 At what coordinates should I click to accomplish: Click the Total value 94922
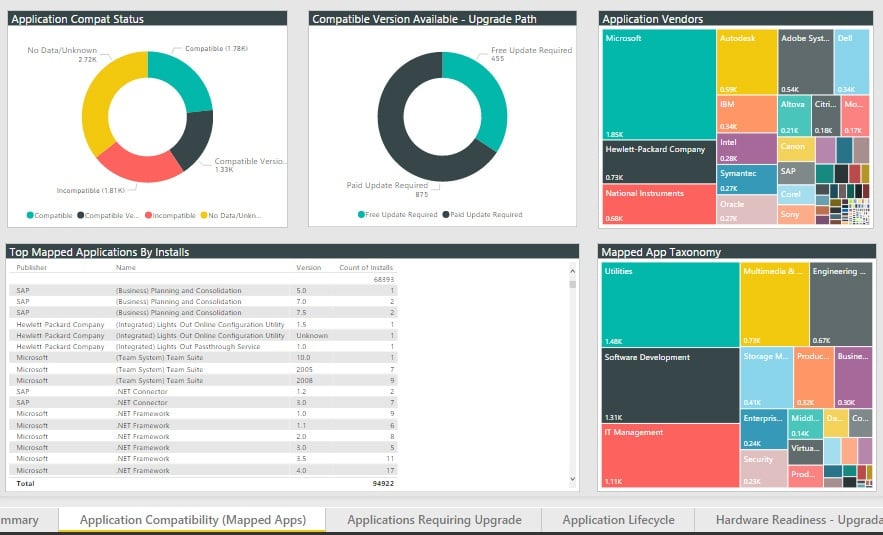tap(383, 483)
